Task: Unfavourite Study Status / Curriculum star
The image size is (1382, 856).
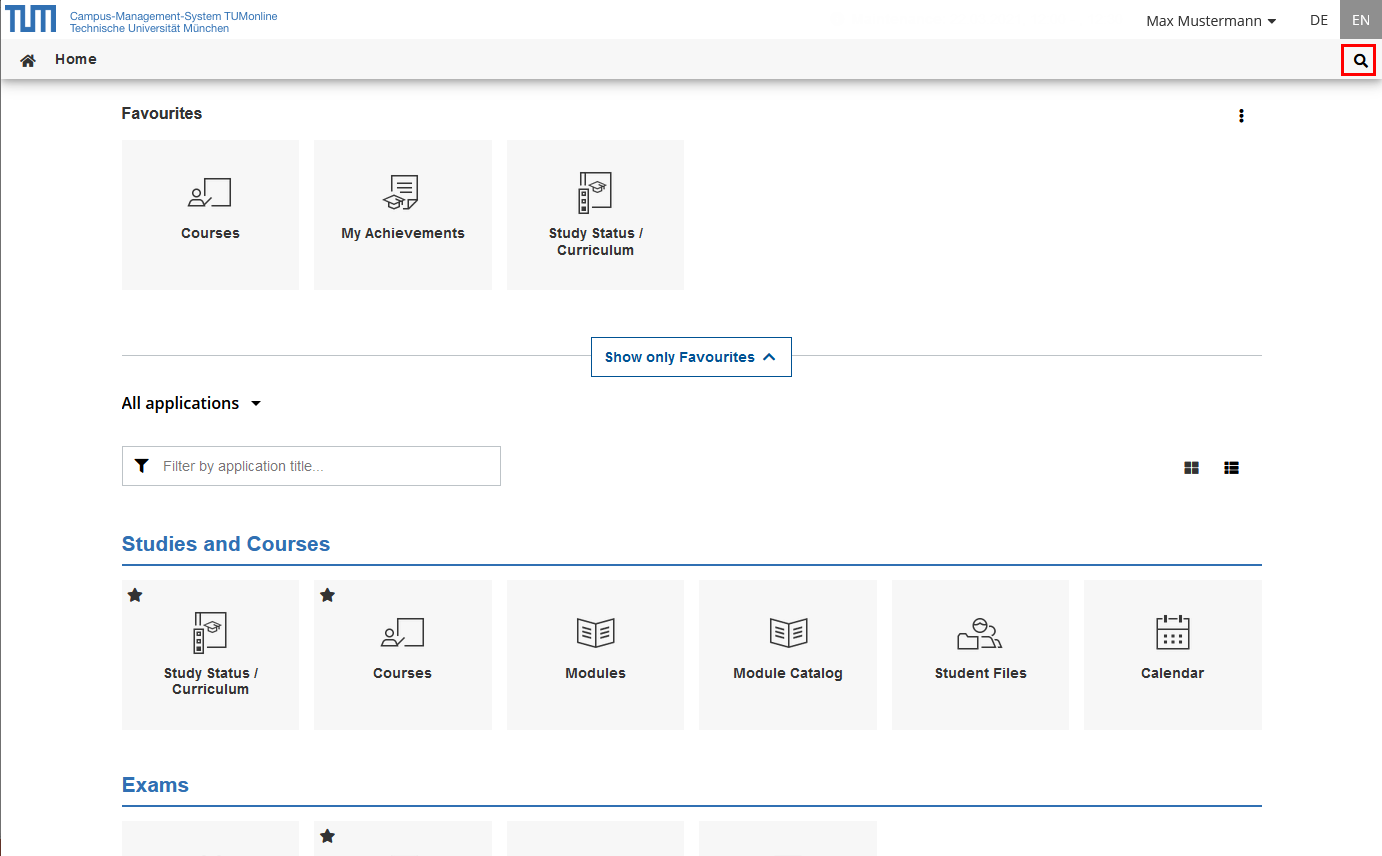Action: [x=135, y=595]
